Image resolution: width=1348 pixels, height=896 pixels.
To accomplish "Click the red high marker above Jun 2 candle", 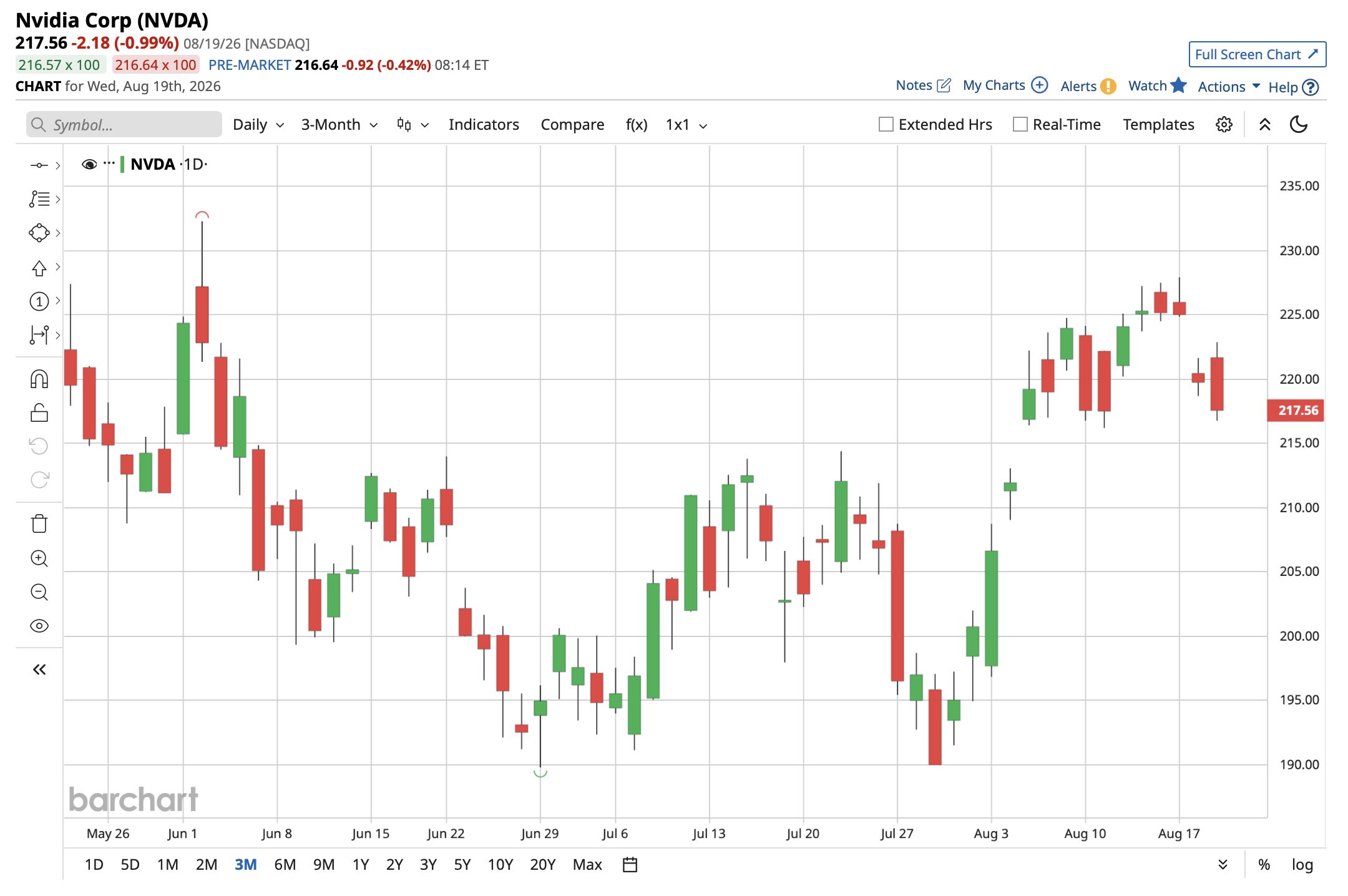I will [202, 215].
